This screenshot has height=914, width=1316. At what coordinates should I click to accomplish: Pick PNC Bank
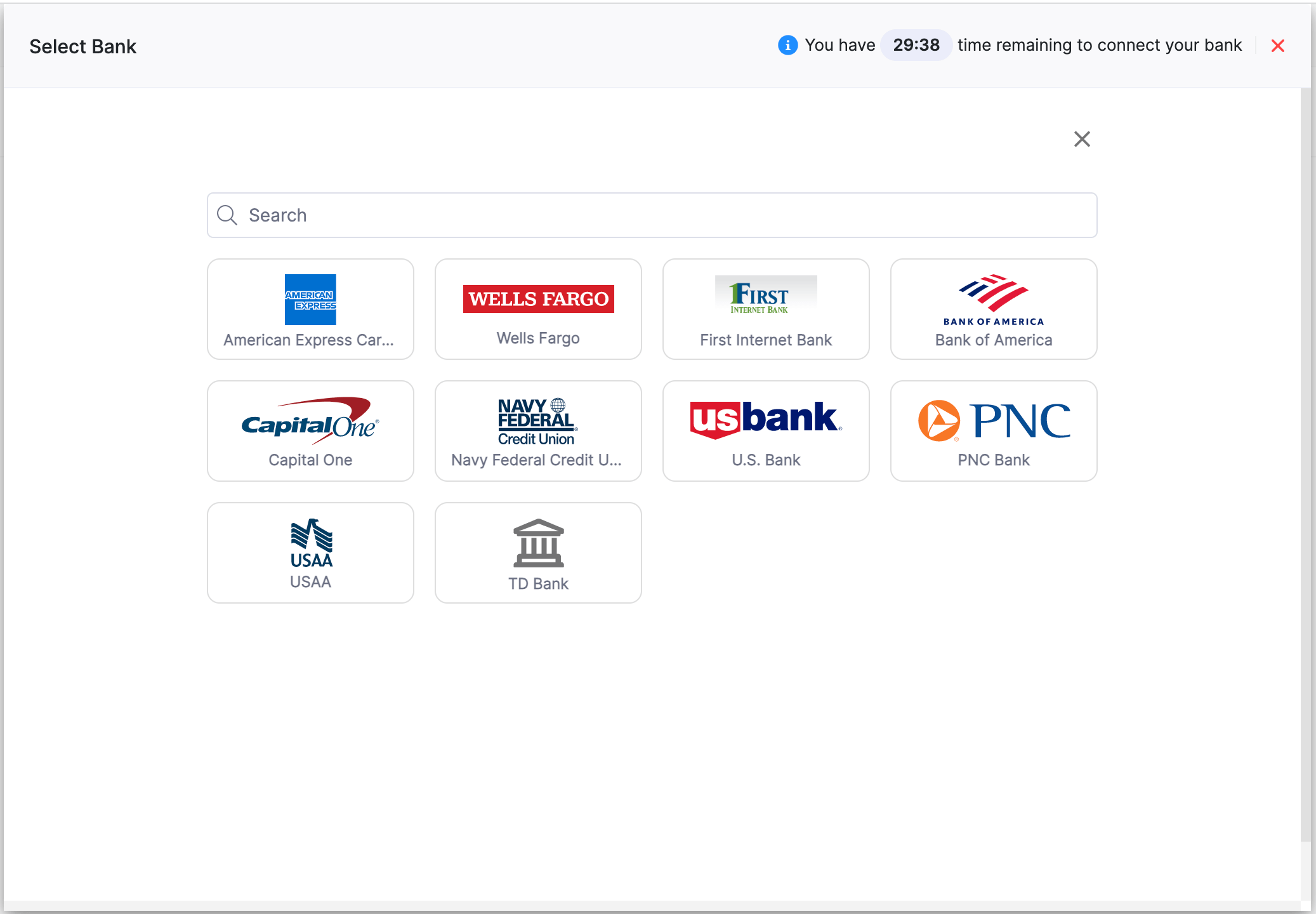pyautogui.click(x=993, y=430)
